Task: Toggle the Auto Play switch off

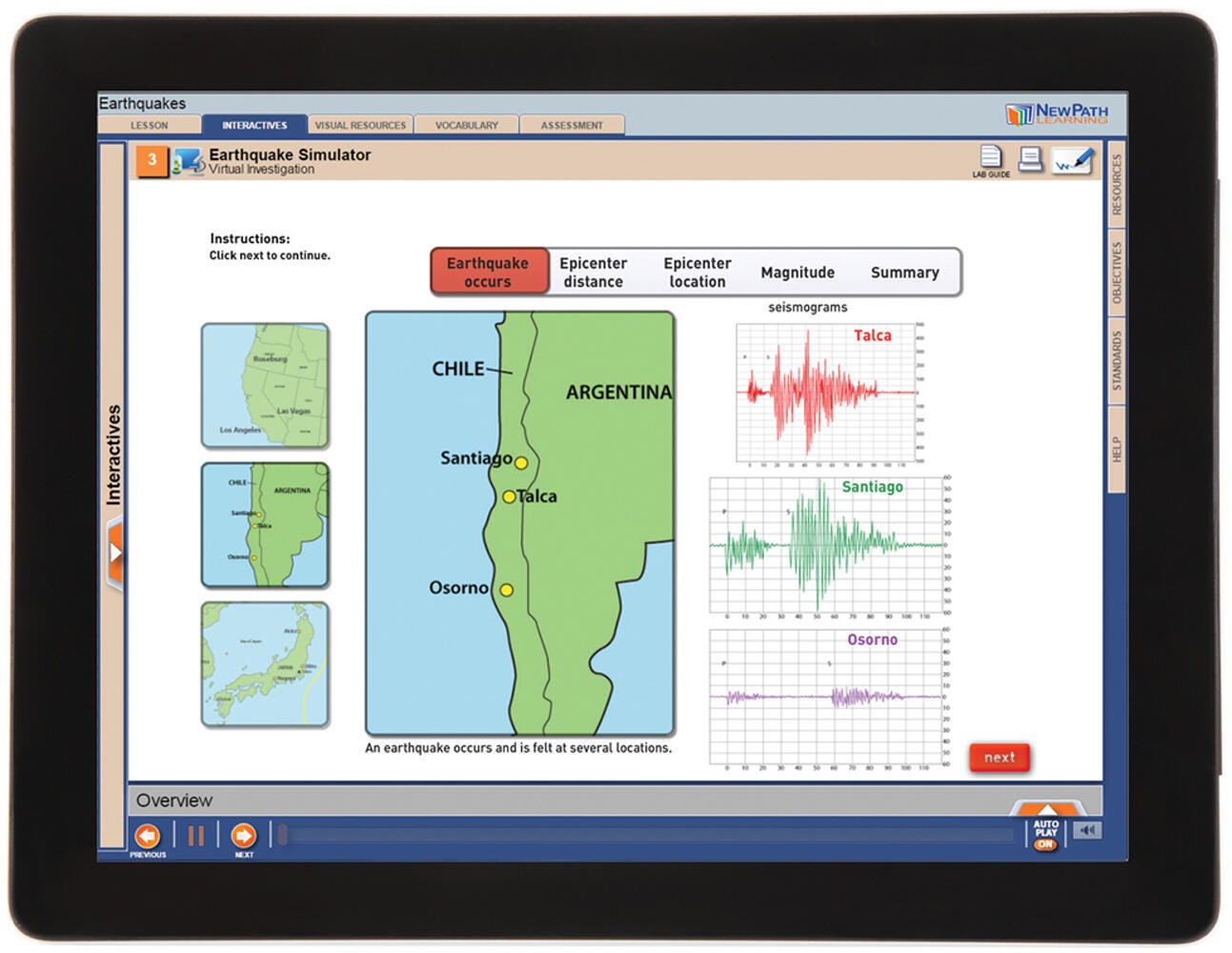Action: [1045, 844]
